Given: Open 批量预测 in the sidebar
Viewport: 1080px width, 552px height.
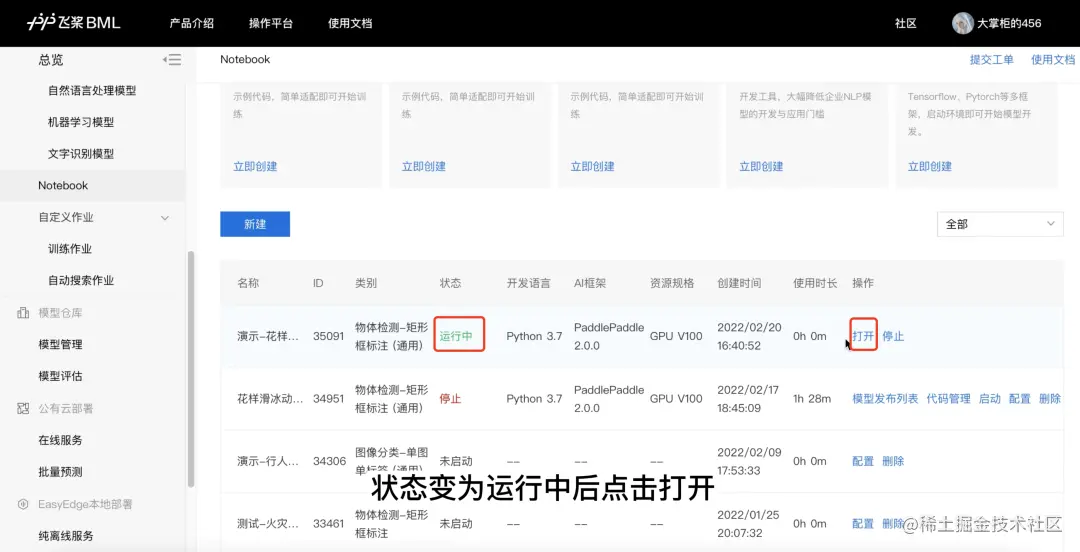Looking at the screenshot, I should click(x=60, y=472).
